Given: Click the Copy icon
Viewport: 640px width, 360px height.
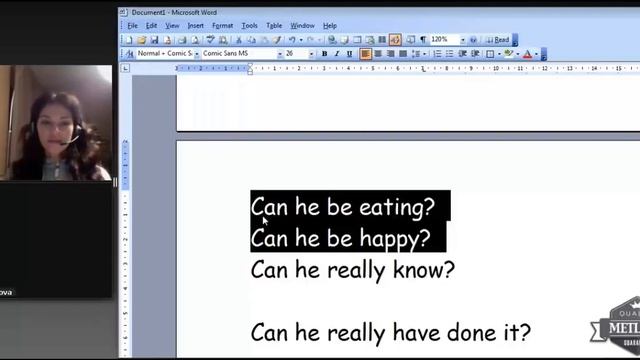Looking at the screenshot, I should (x=251, y=40).
